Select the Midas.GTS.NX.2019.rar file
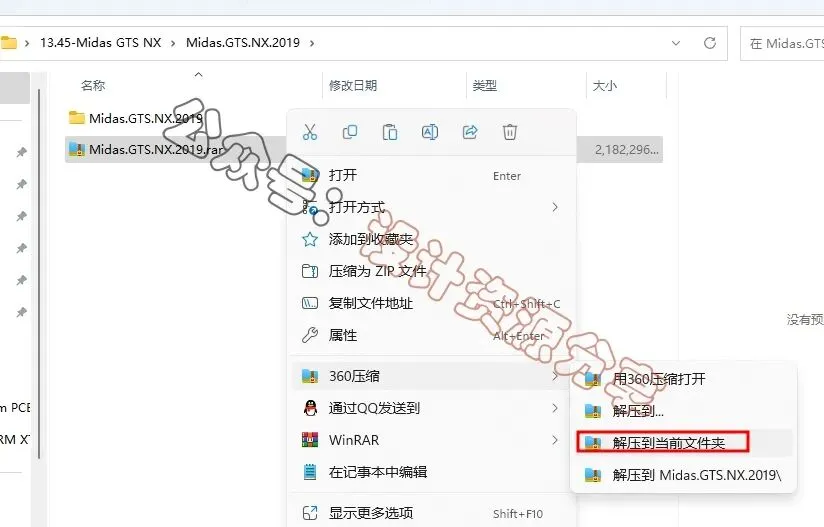The height and width of the screenshot is (527, 824). tap(156, 149)
